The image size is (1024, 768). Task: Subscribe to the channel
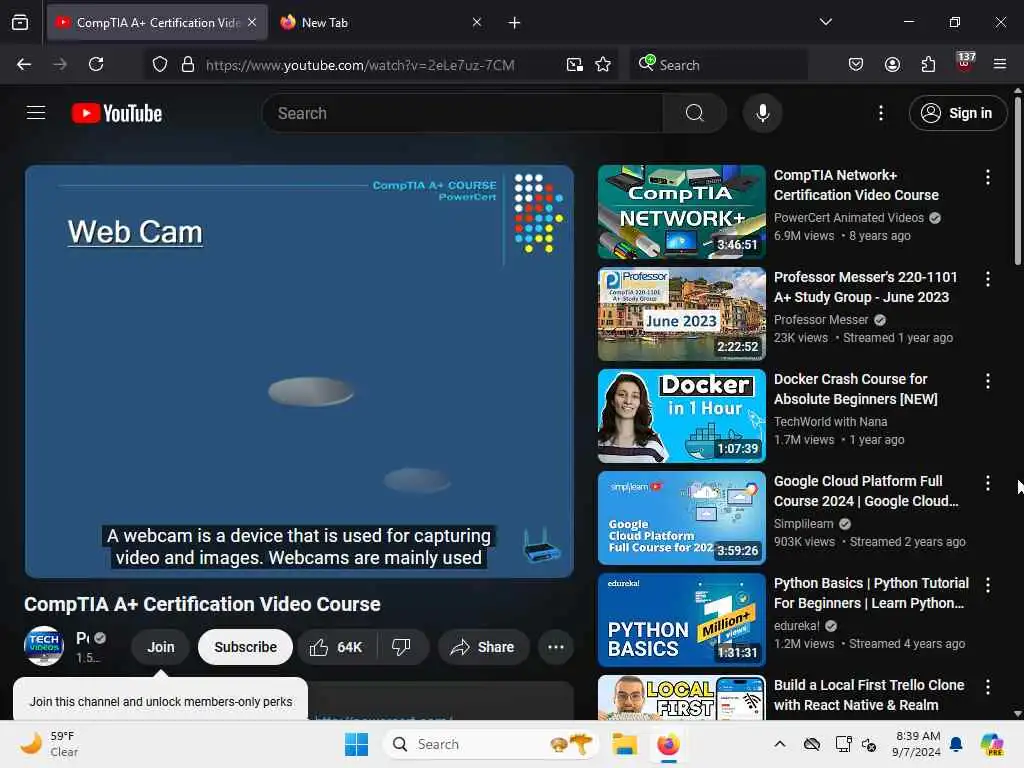tap(246, 647)
